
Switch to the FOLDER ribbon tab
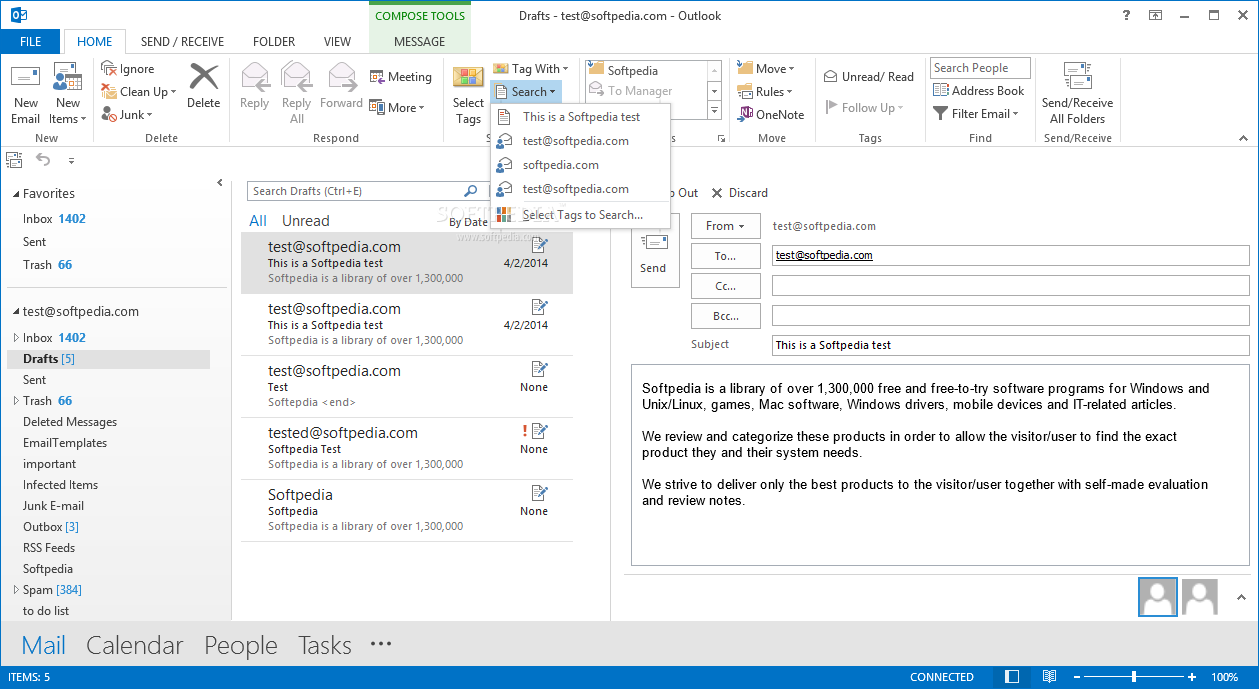click(x=274, y=42)
